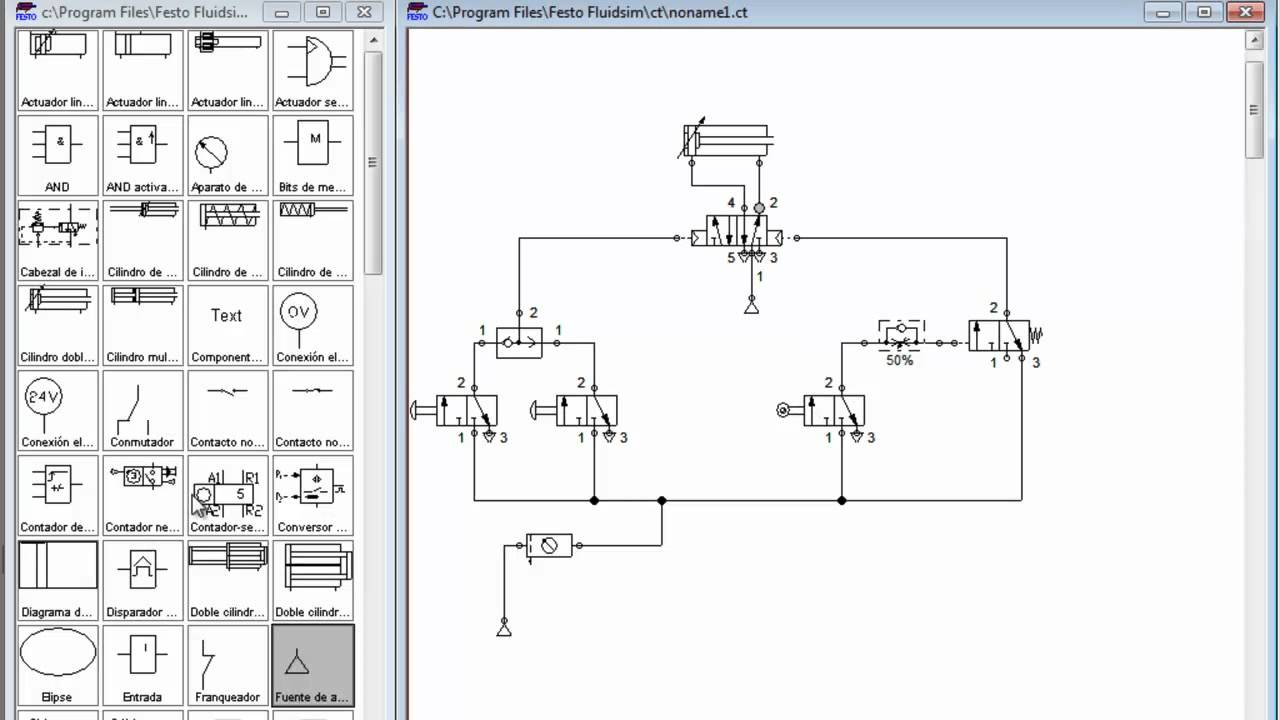Select the "Conmutador" switch icon

tap(142, 410)
